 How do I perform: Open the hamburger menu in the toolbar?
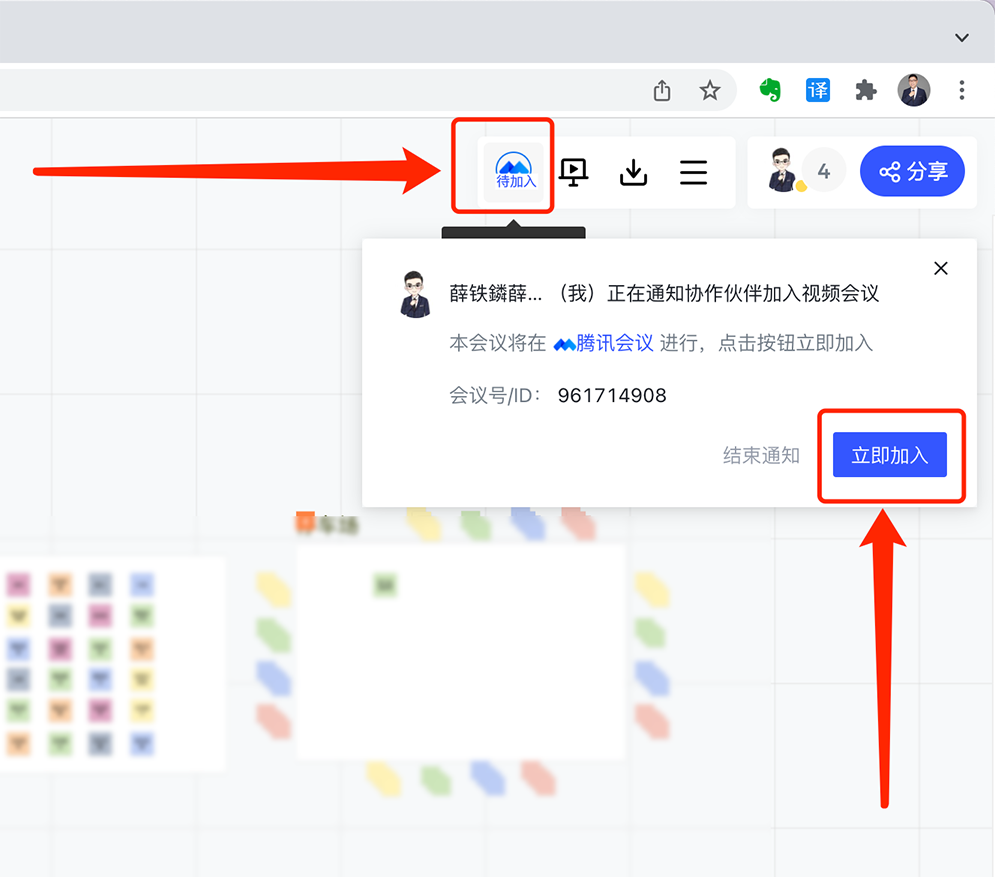[x=693, y=173]
